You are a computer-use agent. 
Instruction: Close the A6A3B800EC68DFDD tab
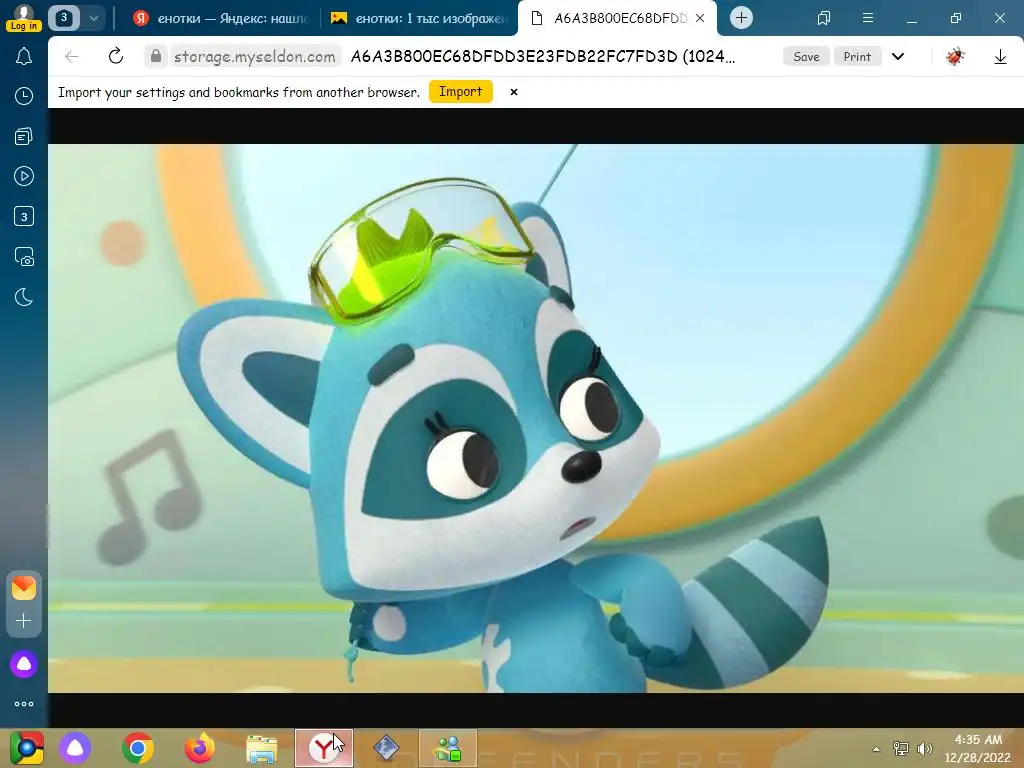coord(700,18)
